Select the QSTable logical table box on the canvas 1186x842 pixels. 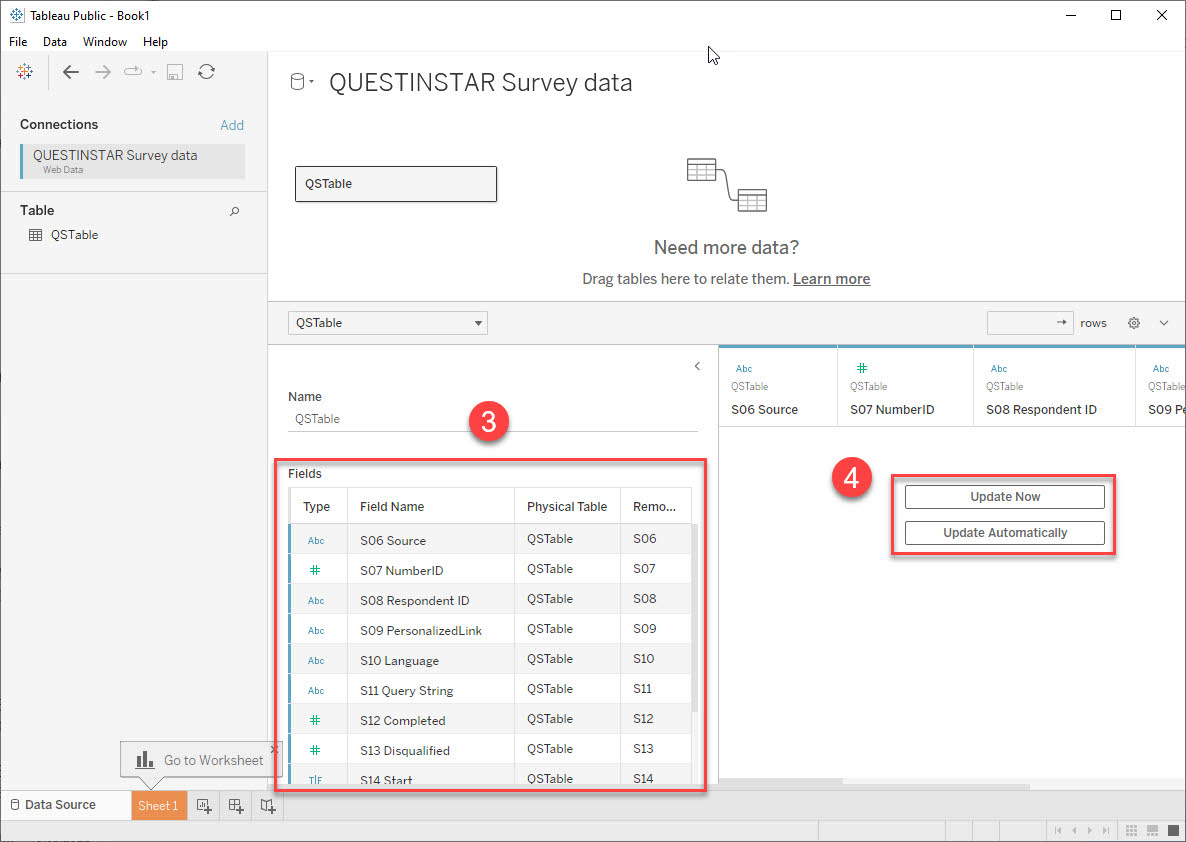[x=396, y=184]
